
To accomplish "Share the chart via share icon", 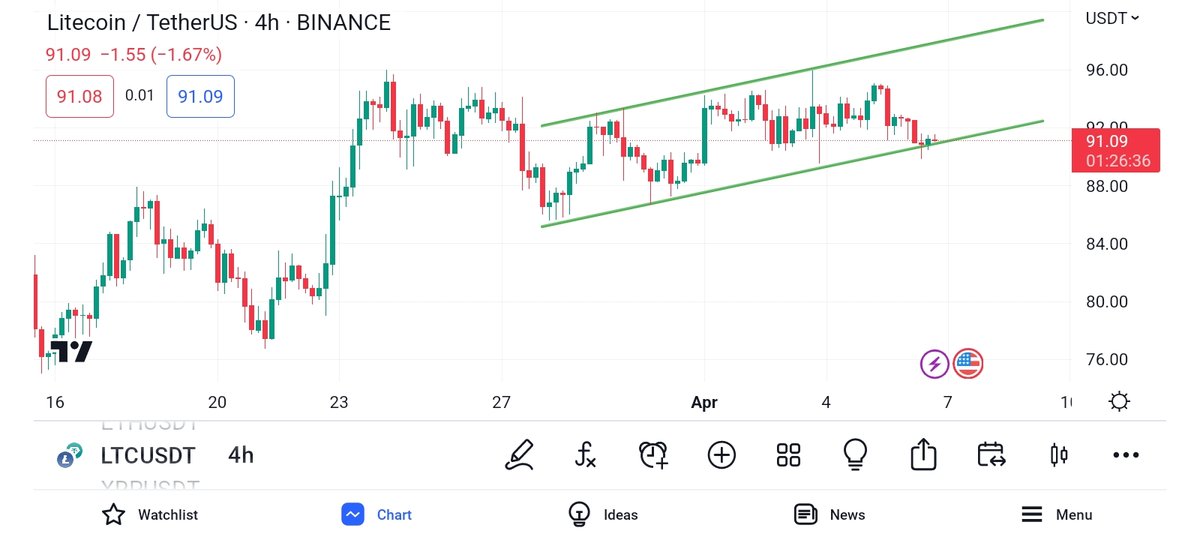I will [x=923, y=455].
